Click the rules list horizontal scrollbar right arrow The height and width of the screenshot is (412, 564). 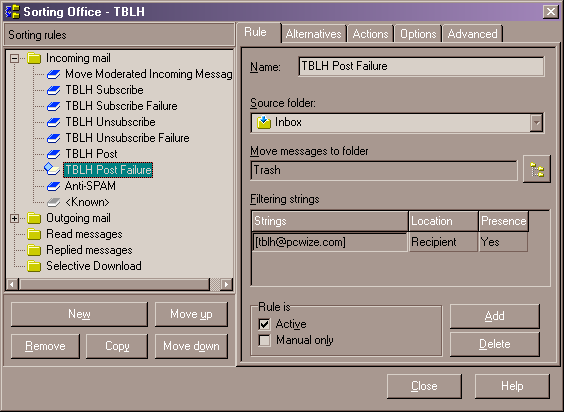[x=226, y=284]
